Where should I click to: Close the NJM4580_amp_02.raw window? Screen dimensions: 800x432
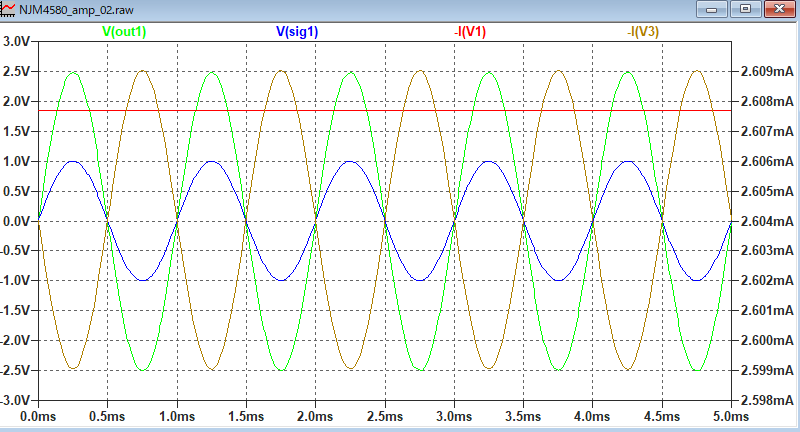click(x=776, y=8)
